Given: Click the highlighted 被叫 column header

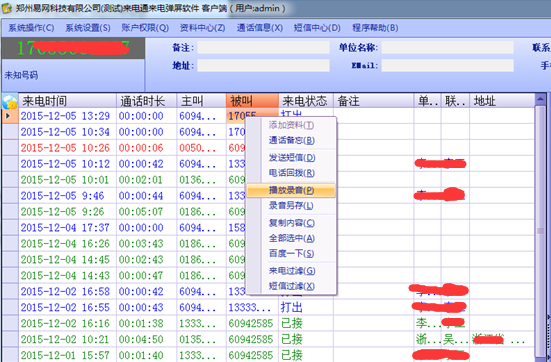Looking at the screenshot, I should click(x=253, y=101).
